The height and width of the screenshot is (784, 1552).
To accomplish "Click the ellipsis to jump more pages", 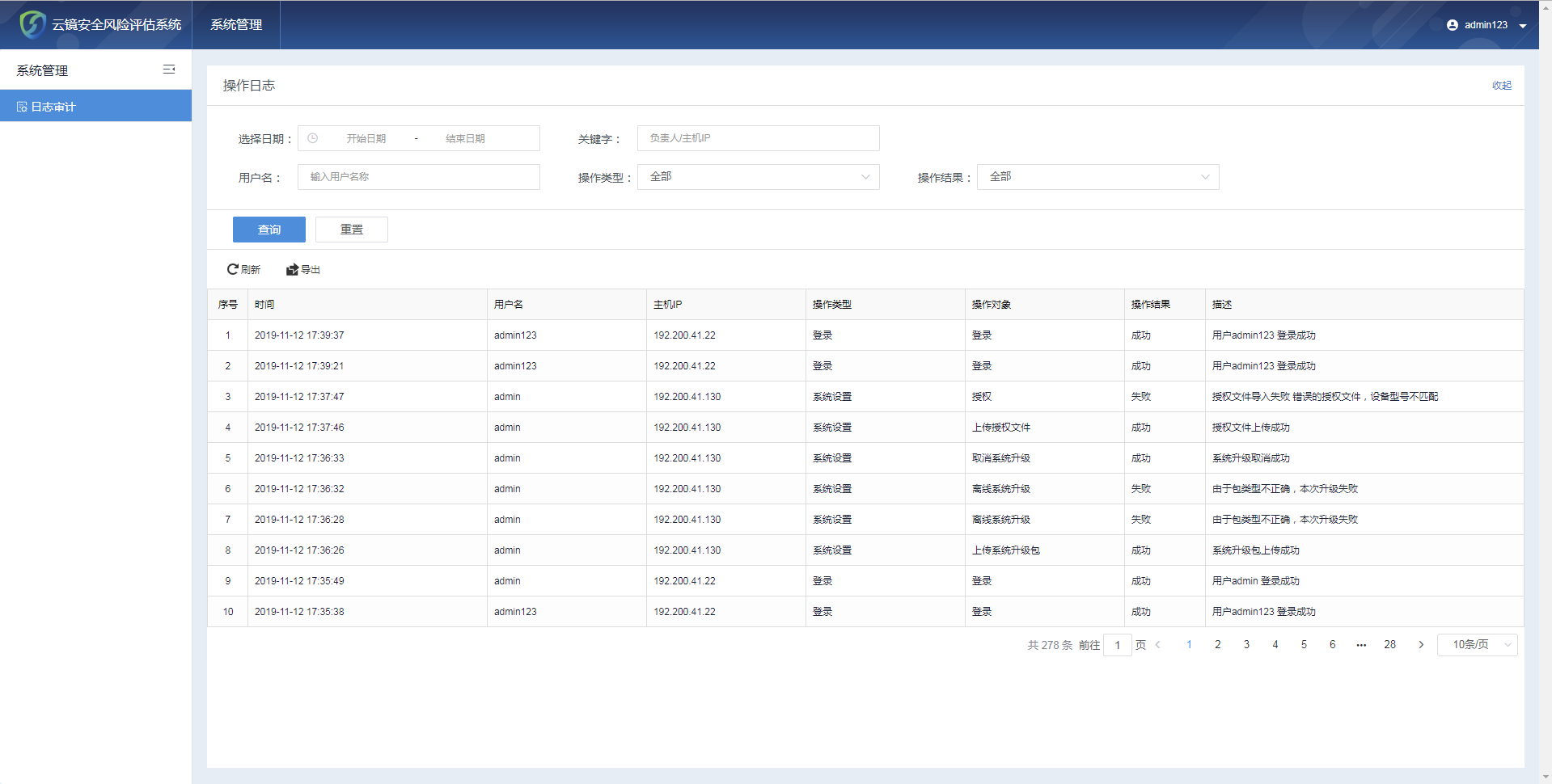I will tap(1361, 645).
